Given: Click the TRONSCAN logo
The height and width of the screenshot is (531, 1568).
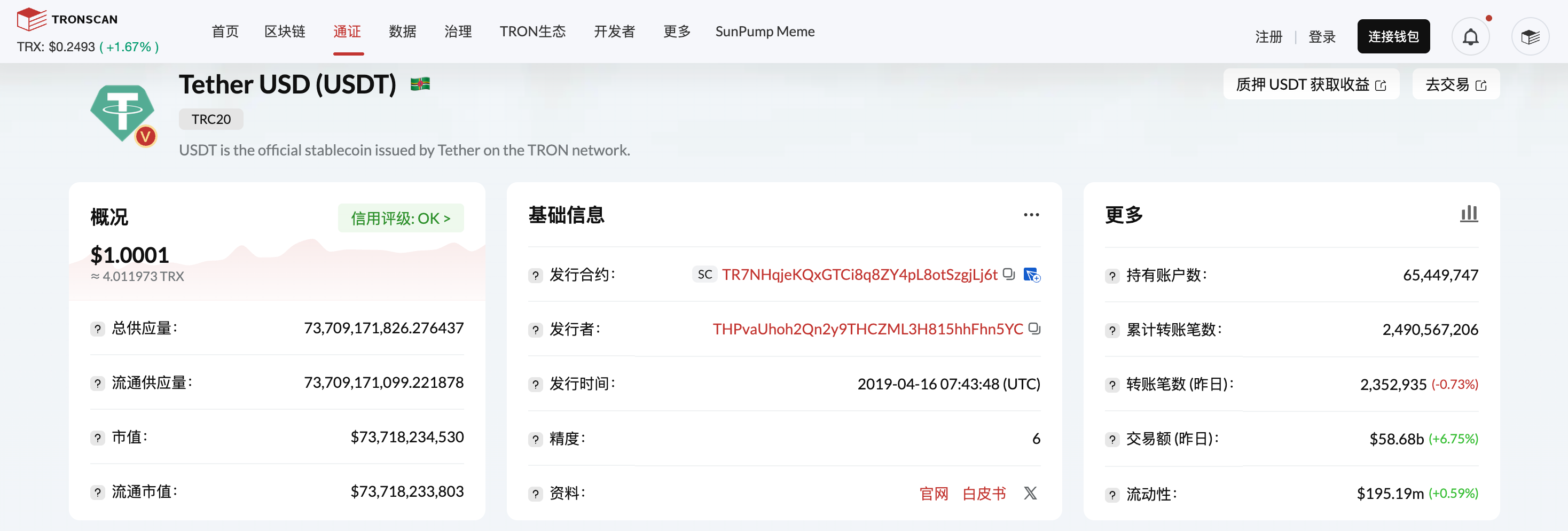Looking at the screenshot, I should (68, 19).
